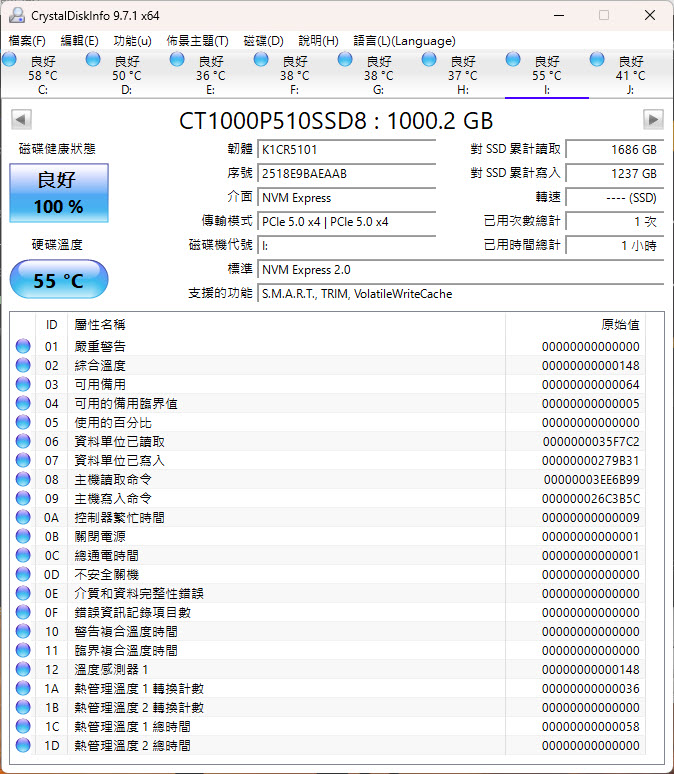Click the status icon for 0D 不安全關機

click(23, 574)
